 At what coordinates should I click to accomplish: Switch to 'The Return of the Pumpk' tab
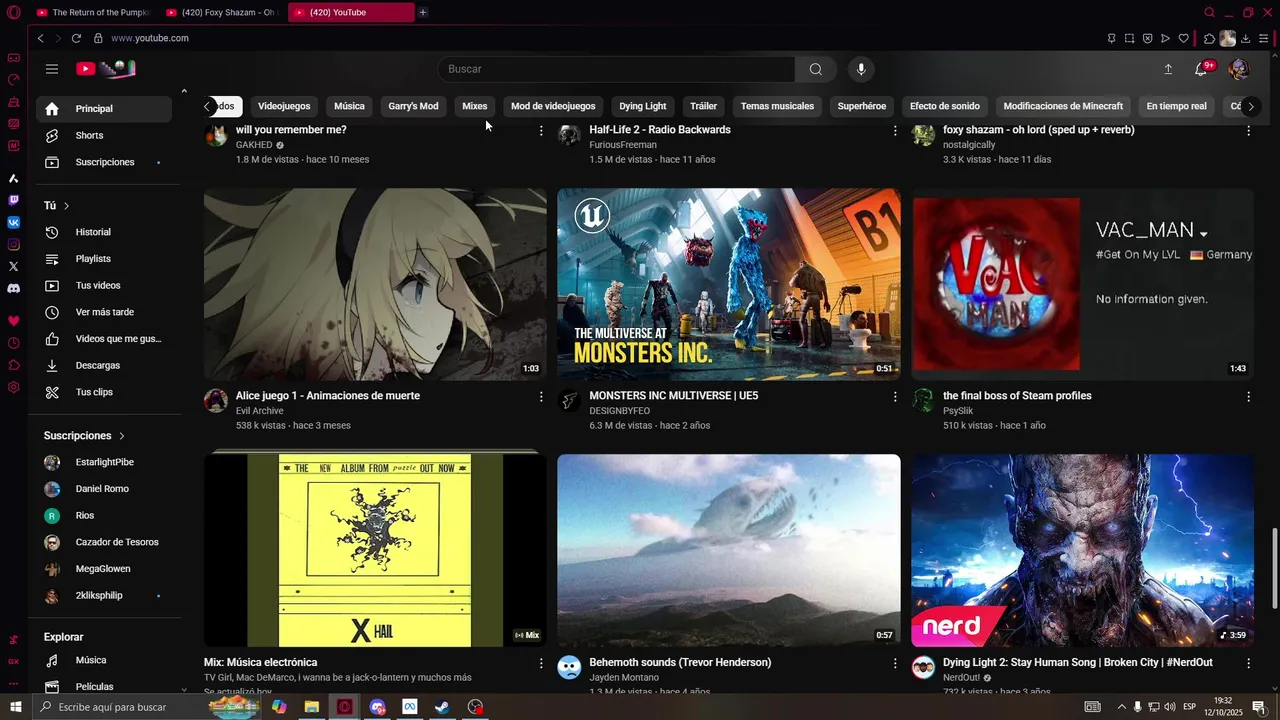(x=92, y=12)
